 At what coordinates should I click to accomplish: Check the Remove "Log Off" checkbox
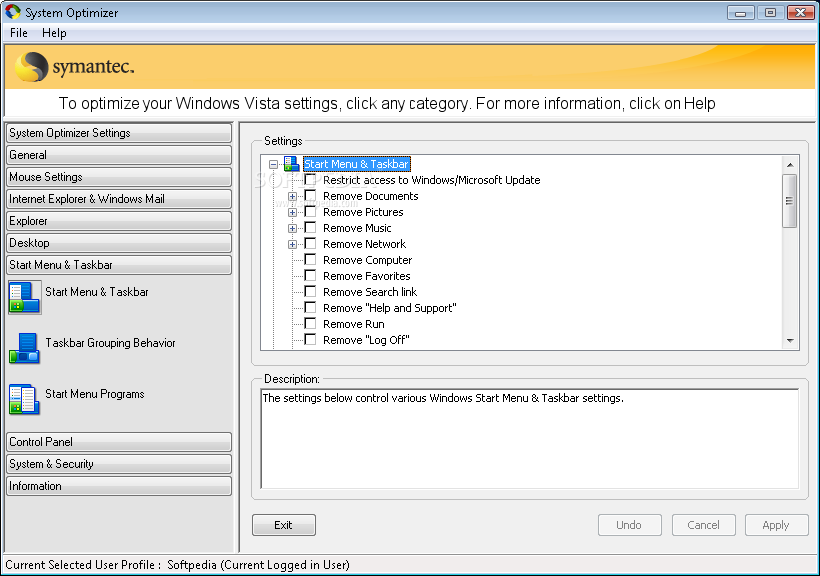310,340
